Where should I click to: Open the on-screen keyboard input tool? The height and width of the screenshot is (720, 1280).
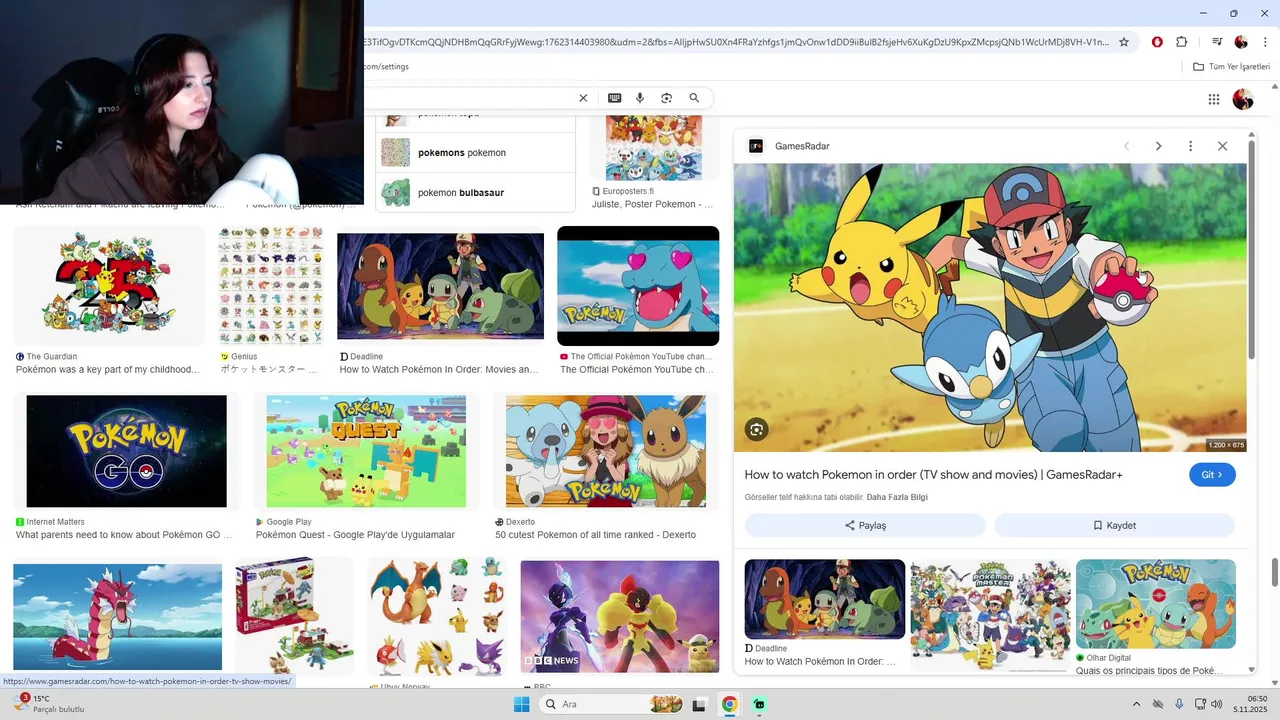(x=614, y=98)
